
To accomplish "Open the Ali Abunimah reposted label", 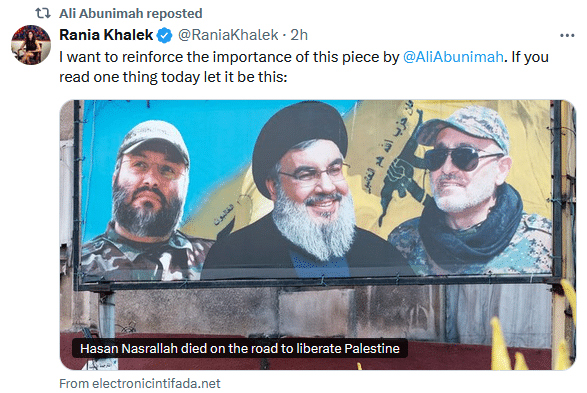I will pyautogui.click(x=131, y=13).
